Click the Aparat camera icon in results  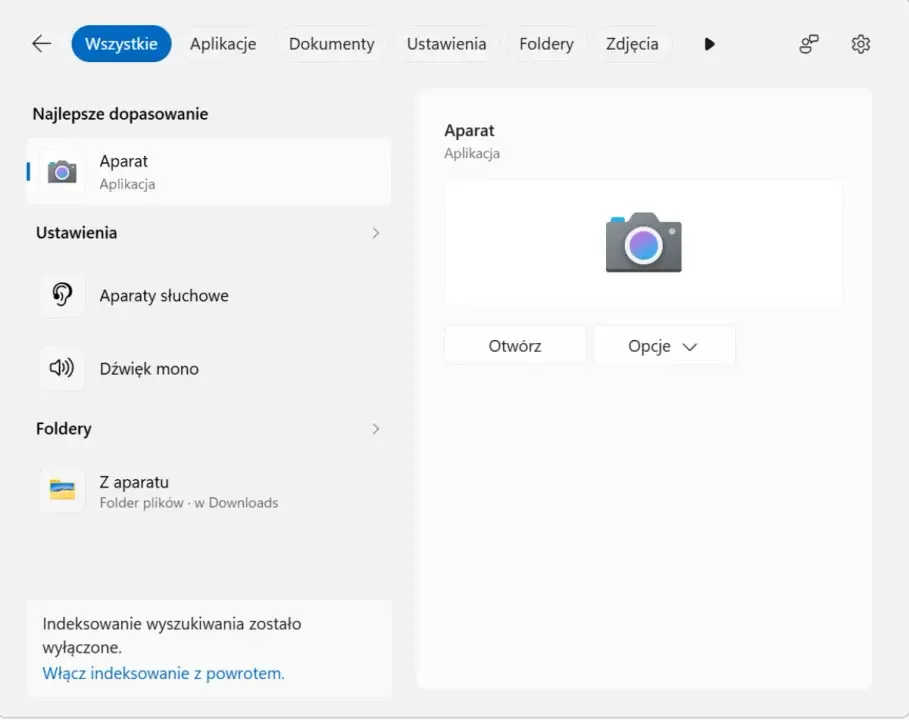pyautogui.click(x=62, y=172)
